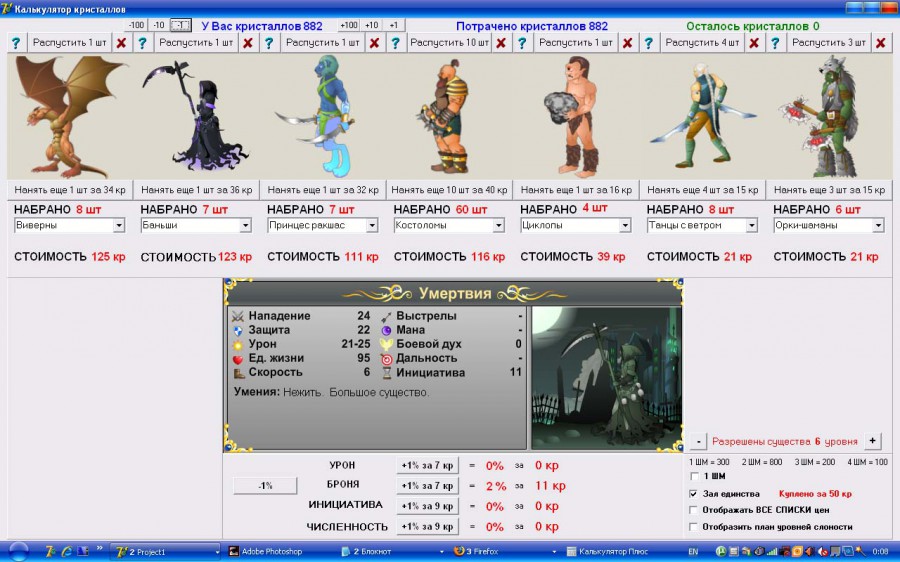Expand the Циклопы creature dropdown

(625, 226)
